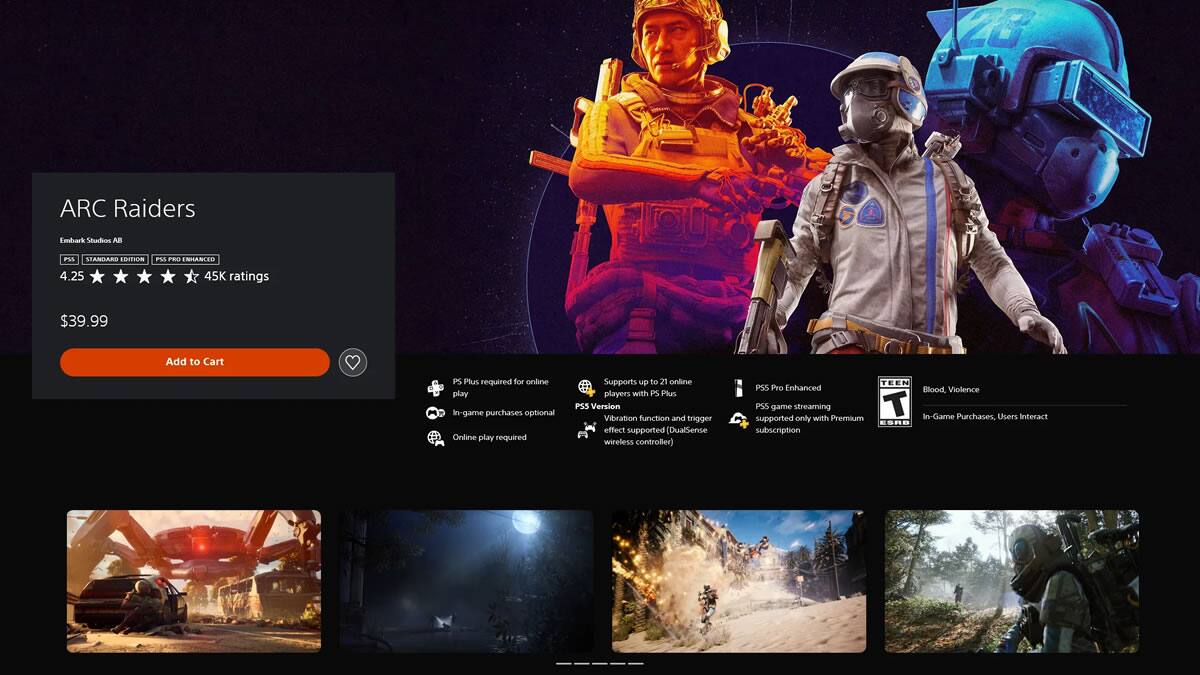The height and width of the screenshot is (675, 1200).
Task: Click the PS Plus required icon
Action: (436, 388)
